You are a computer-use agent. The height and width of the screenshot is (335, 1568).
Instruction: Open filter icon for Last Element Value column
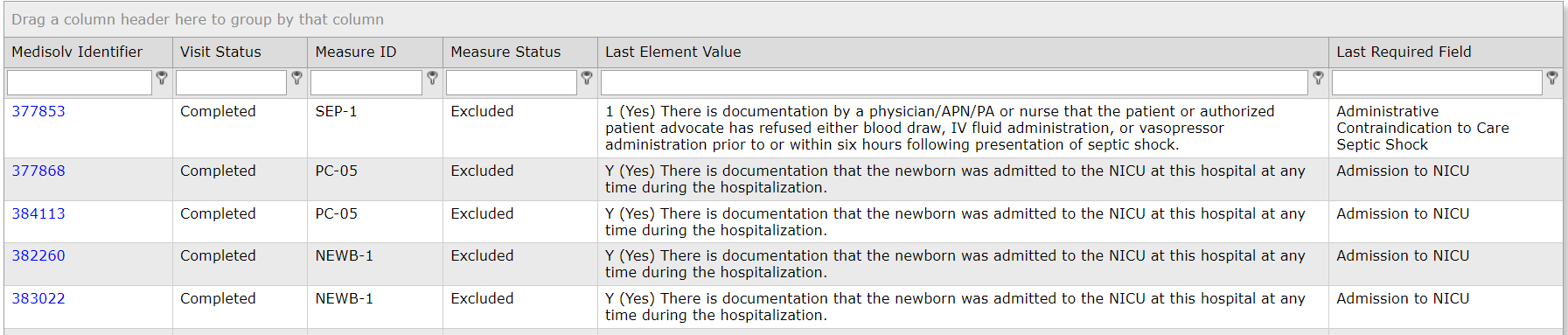pos(1318,78)
